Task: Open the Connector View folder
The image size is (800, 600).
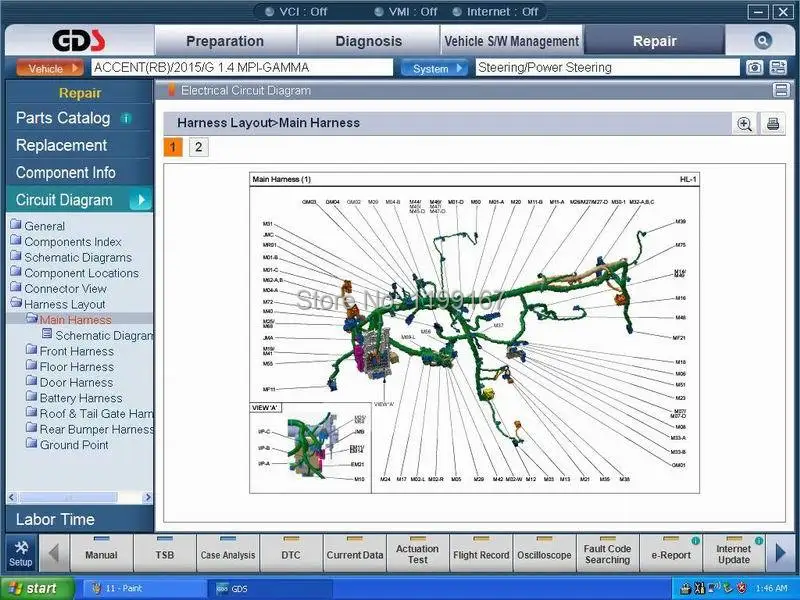Action: (x=59, y=288)
